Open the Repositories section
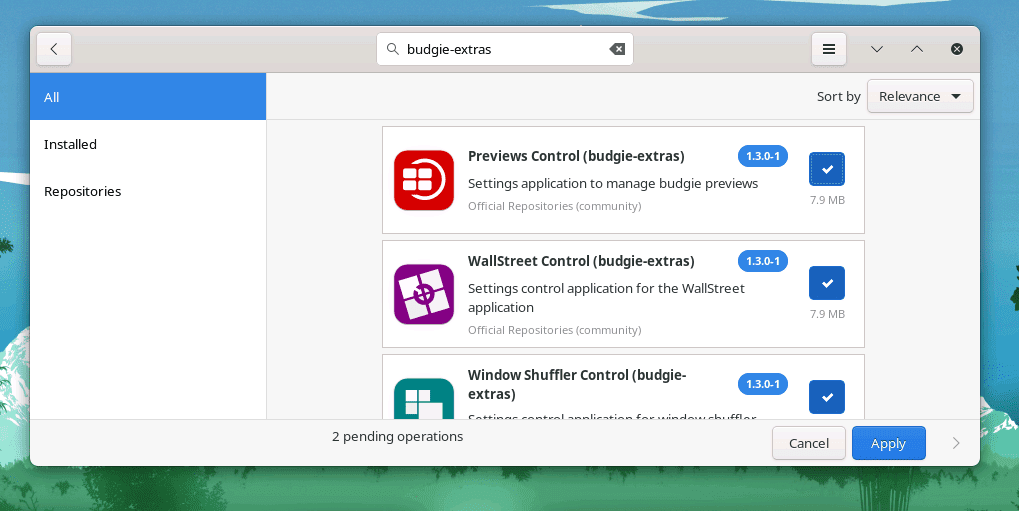Viewport: 1019px width, 511px height. coord(148,191)
